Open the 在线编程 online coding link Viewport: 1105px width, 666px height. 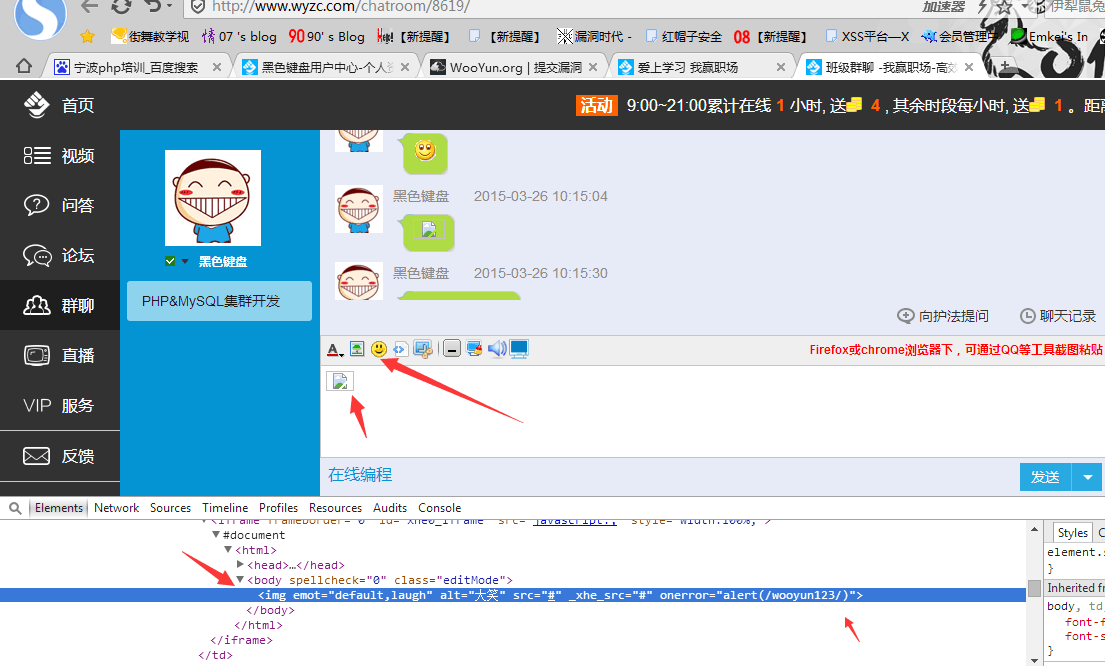point(360,474)
